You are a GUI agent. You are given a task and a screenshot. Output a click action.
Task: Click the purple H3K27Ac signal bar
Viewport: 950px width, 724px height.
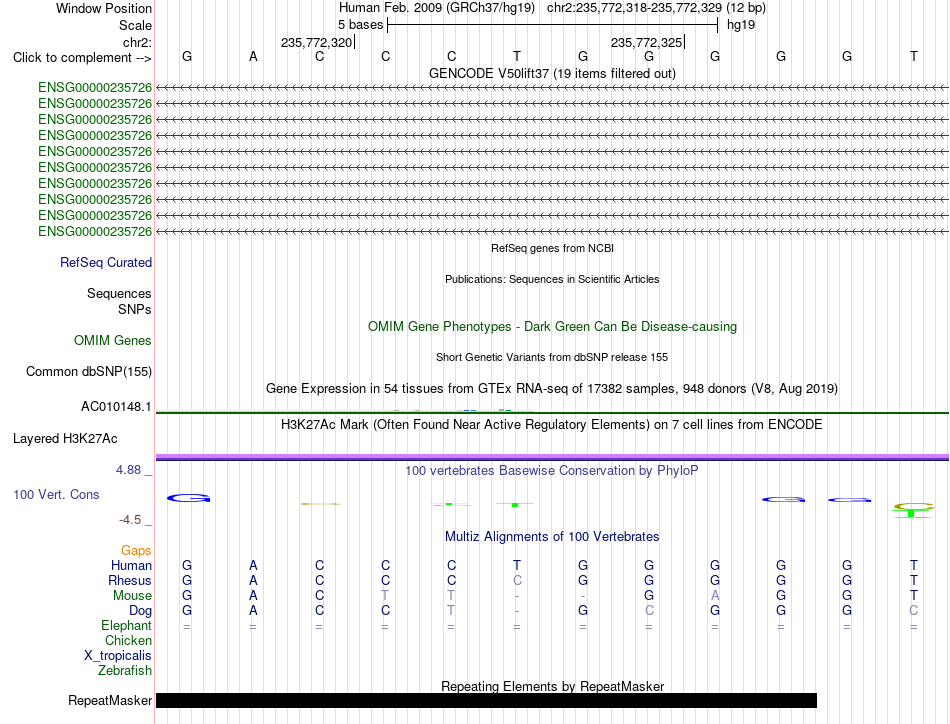coord(552,457)
